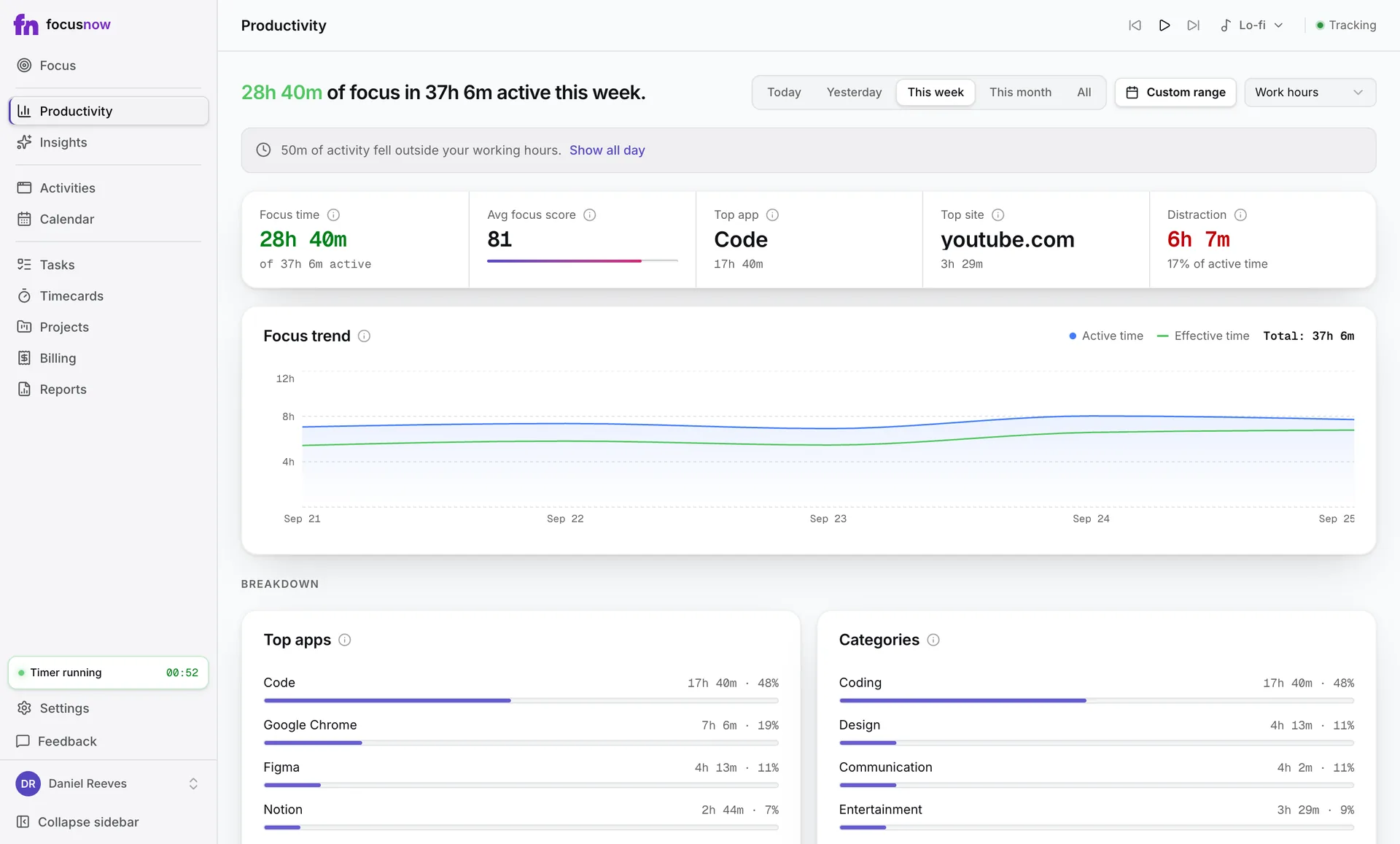
Task: Open the Lo-fi music dropdown
Action: tap(1251, 26)
